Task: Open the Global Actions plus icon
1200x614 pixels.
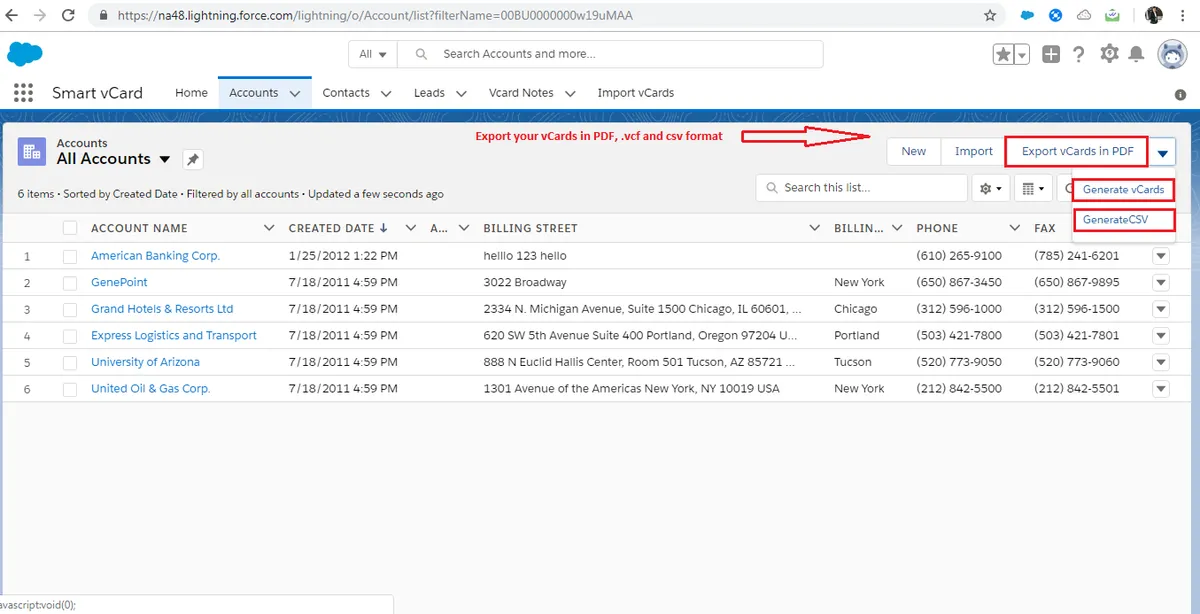Action: [x=1050, y=55]
